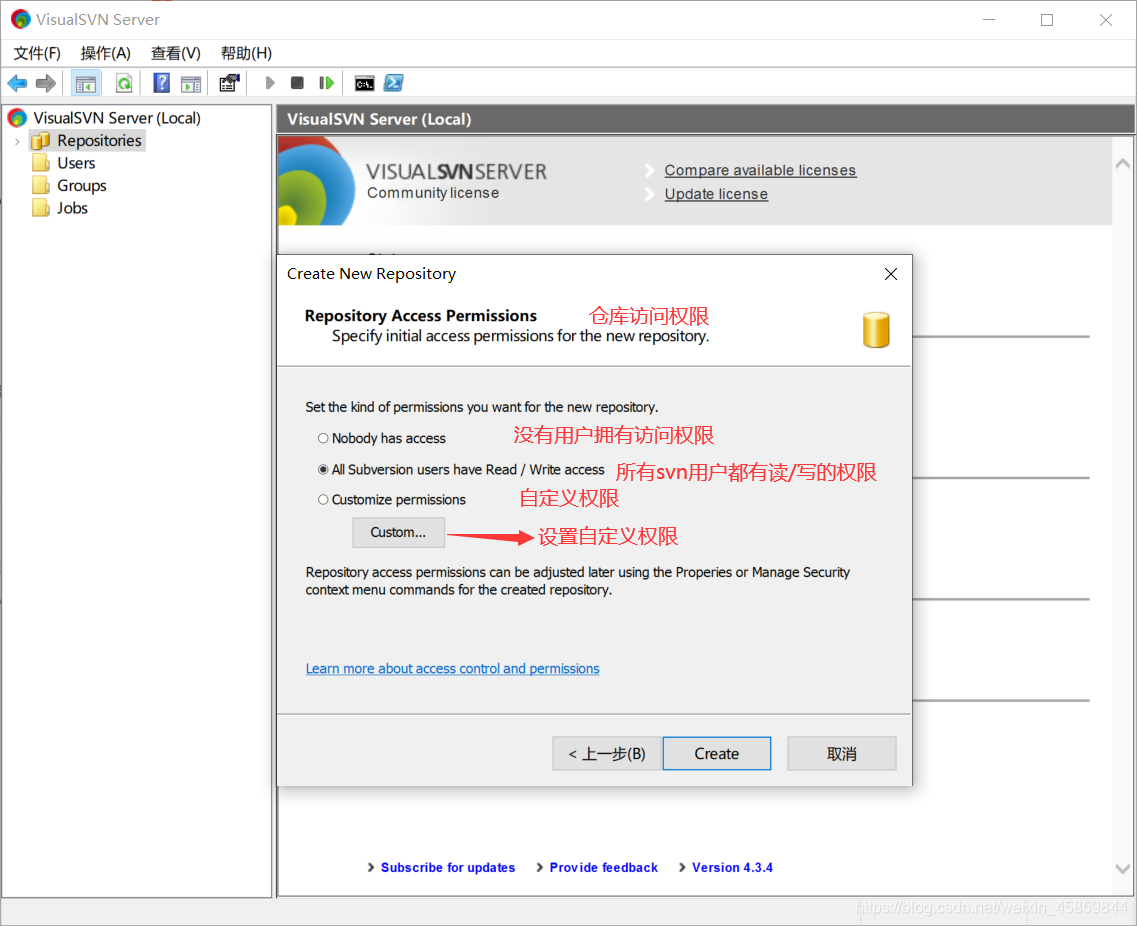Open the PowerShell toolbar icon
Screen dimensions: 1137x926
click(394, 83)
